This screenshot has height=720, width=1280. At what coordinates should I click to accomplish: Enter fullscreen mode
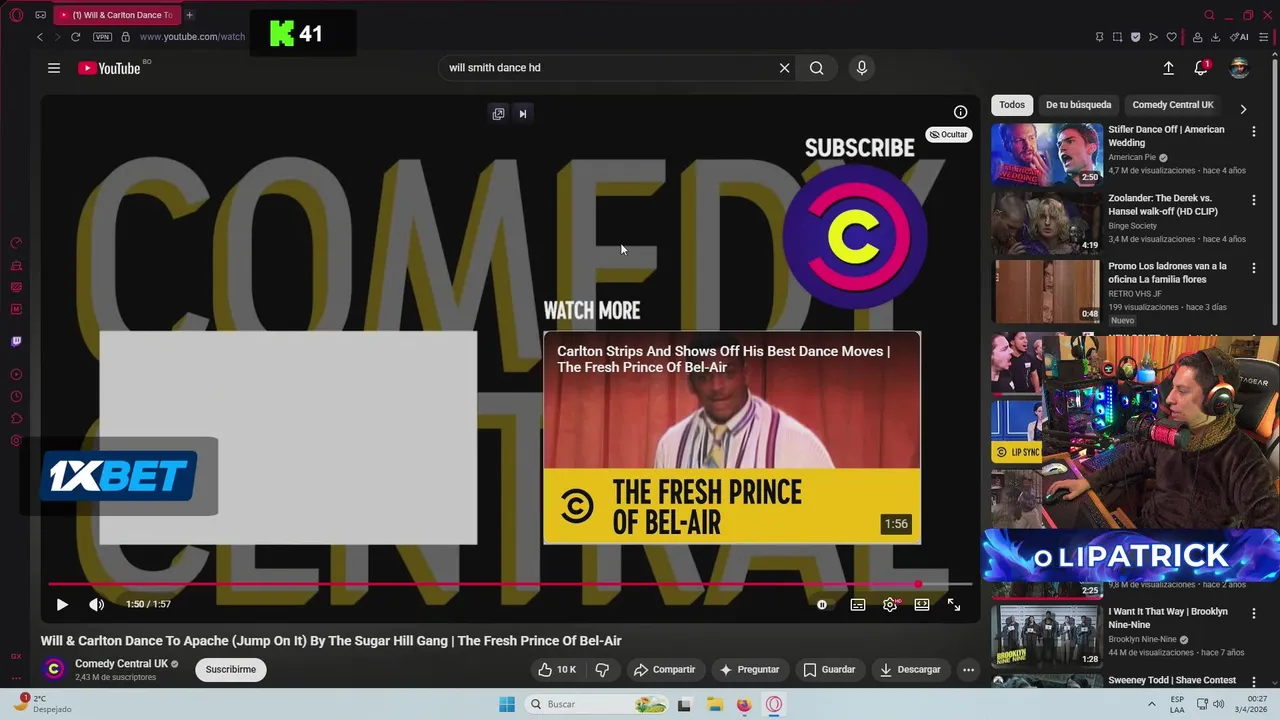[x=954, y=604]
